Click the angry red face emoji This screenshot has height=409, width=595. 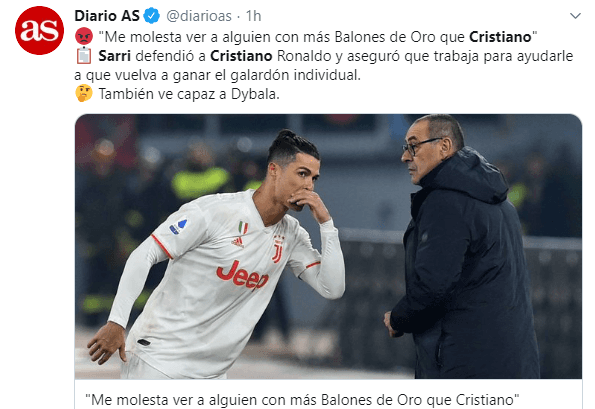[x=84, y=37]
